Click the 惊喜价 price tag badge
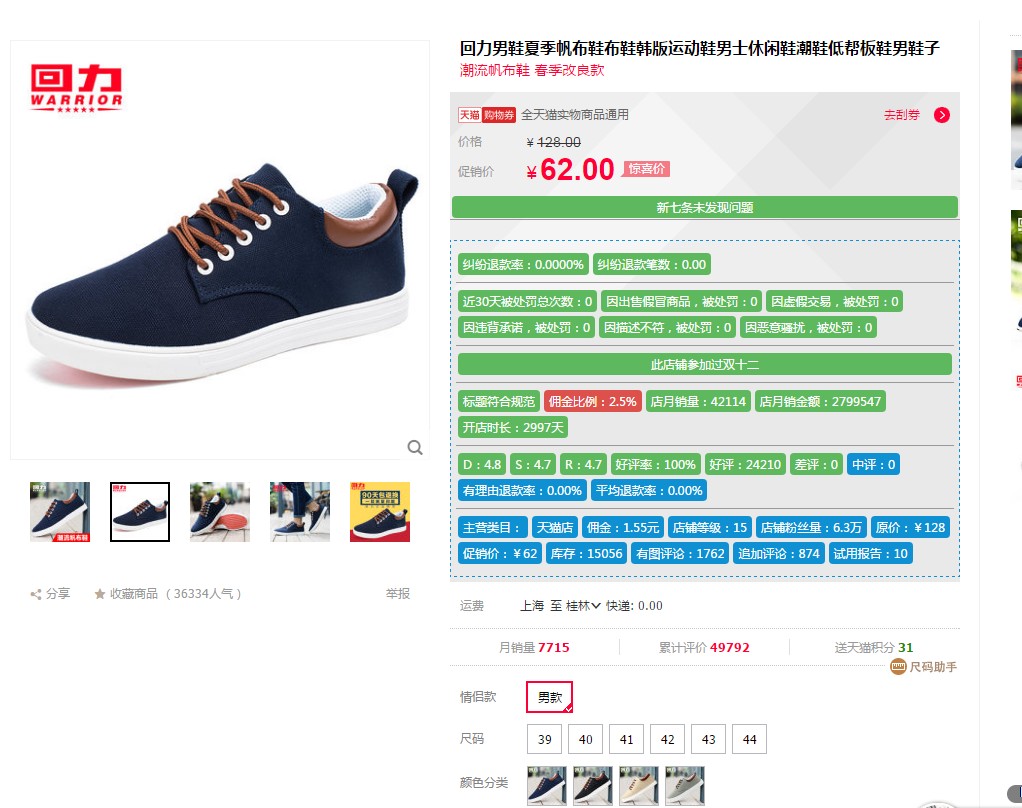 (x=646, y=169)
